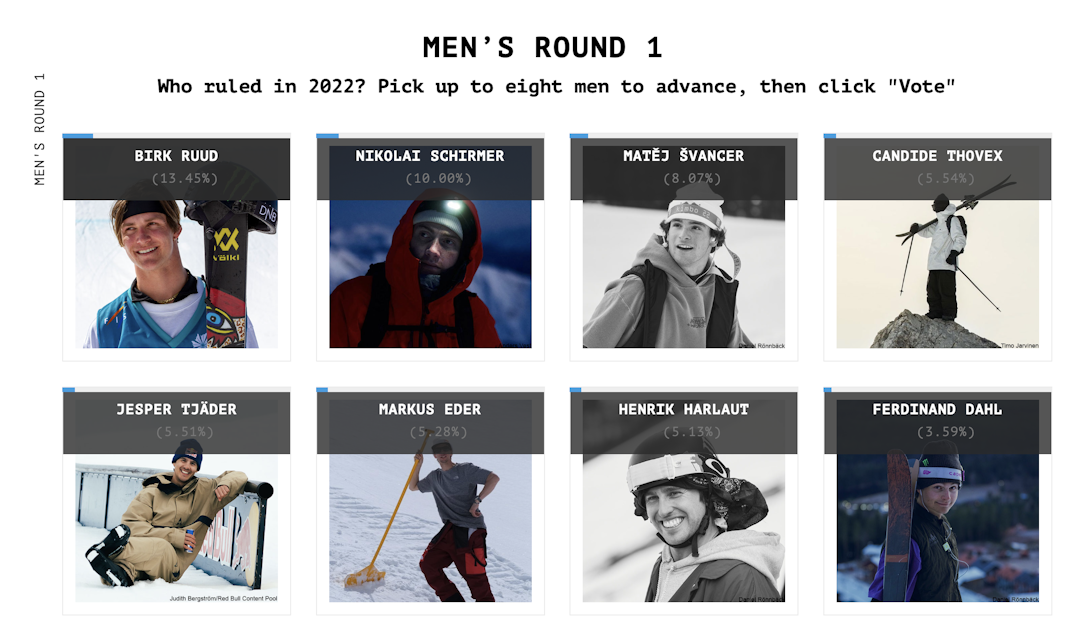The image size is (1080, 620).
Task: Click the Candide Thovex name label
Action: pos(937,156)
